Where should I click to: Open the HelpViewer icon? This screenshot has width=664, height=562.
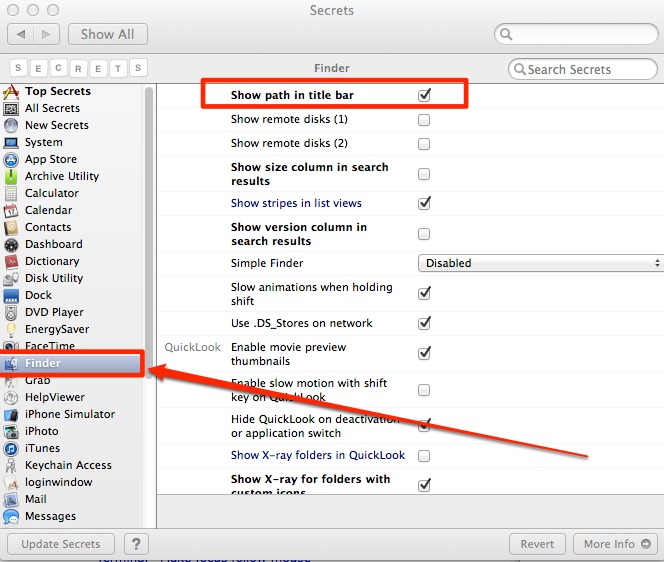pos(11,398)
